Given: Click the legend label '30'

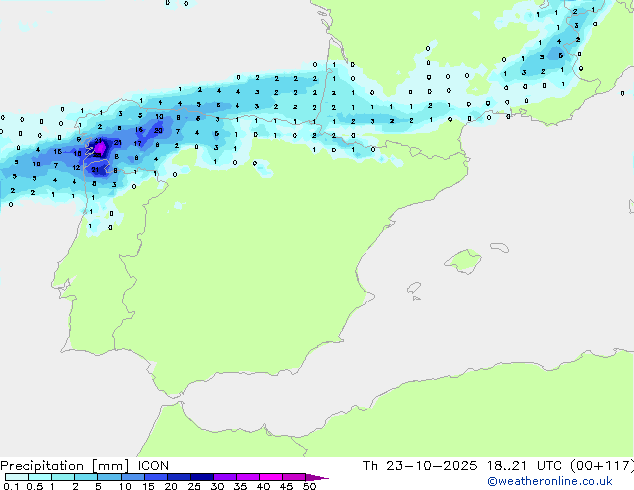Looking at the screenshot, I should click(x=217, y=486).
